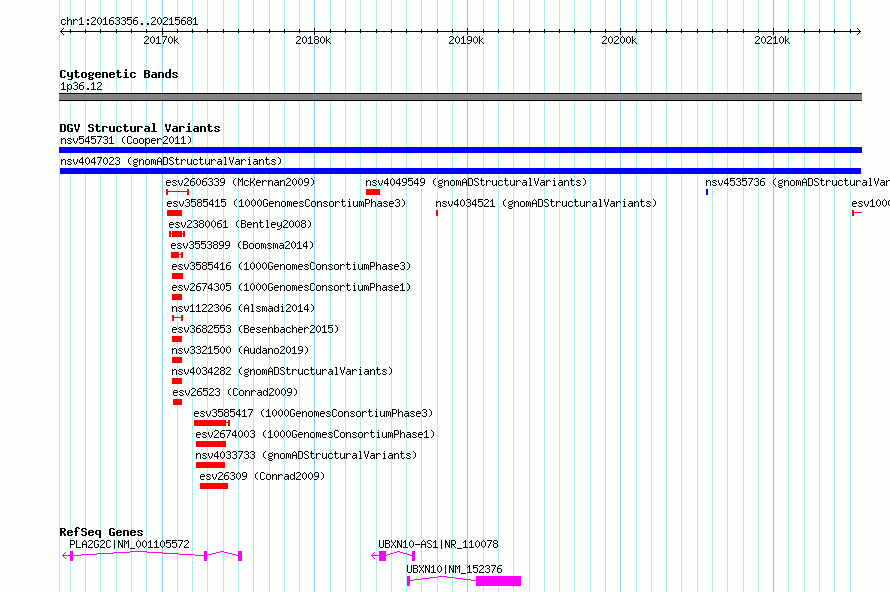Screen dimensions: 890x592
Task: Click the 20190k ruler position
Action: pos(466,40)
